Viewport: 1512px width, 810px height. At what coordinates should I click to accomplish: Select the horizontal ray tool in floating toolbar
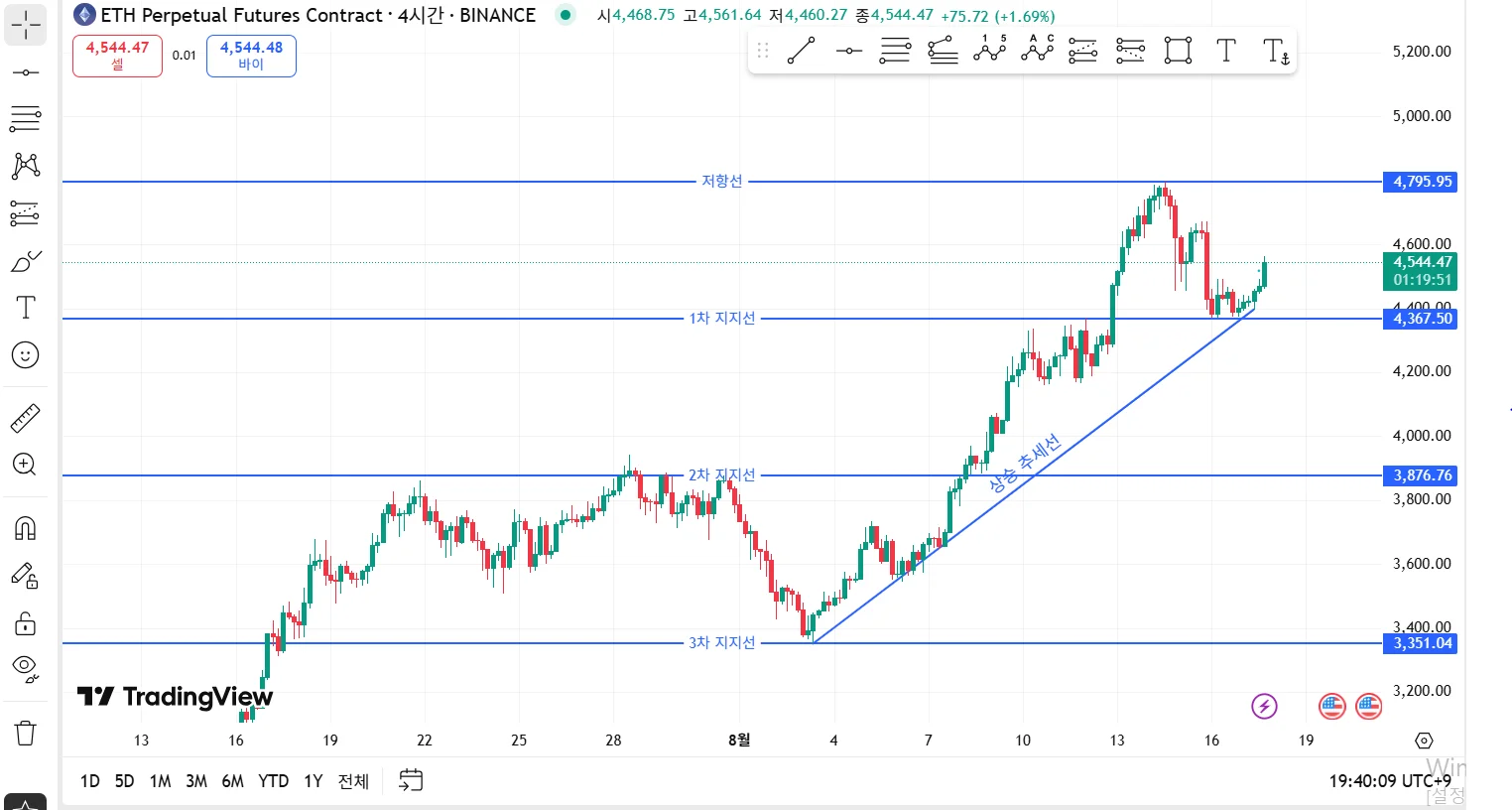pos(848,51)
